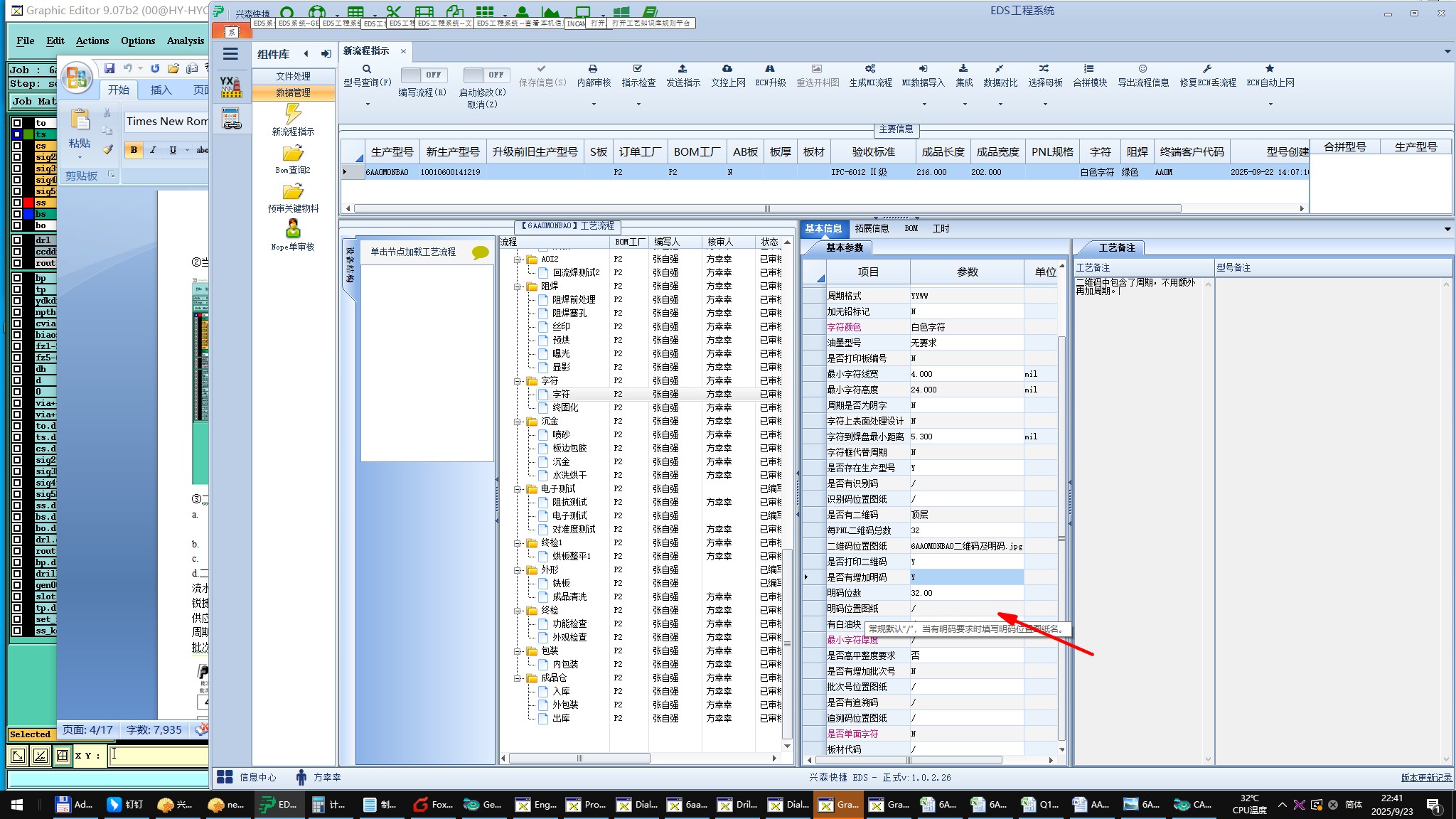Open the Analysis menu

[185, 41]
